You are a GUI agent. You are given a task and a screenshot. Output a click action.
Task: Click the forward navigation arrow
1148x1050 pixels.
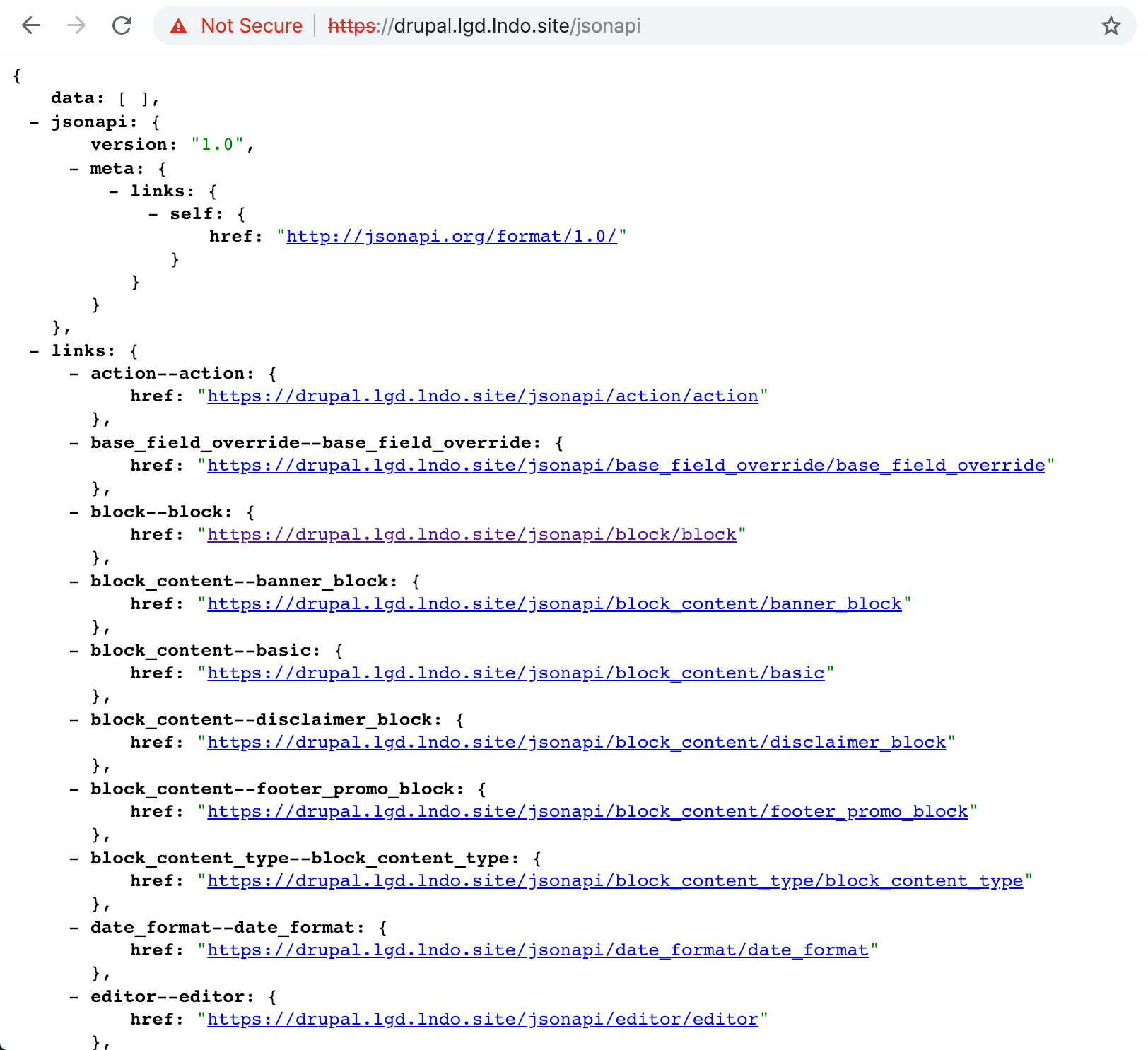click(x=75, y=26)
